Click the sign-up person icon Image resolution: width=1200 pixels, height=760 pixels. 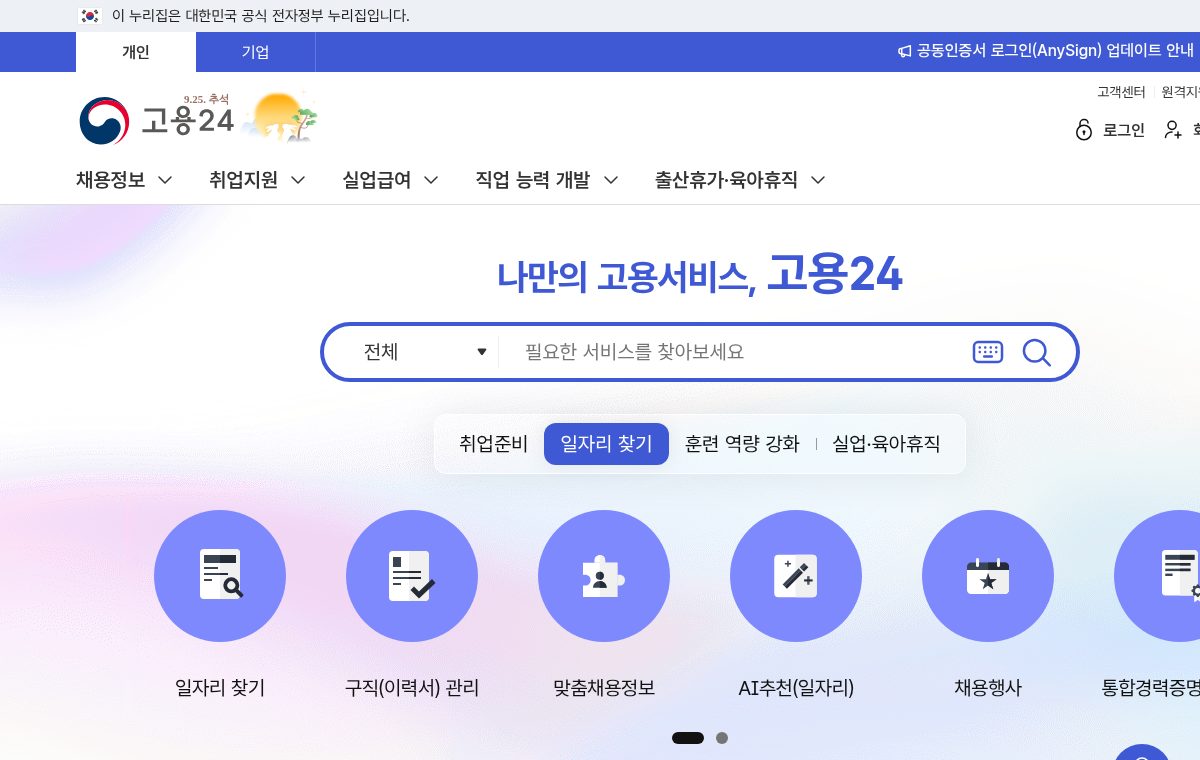point(1174,130)
